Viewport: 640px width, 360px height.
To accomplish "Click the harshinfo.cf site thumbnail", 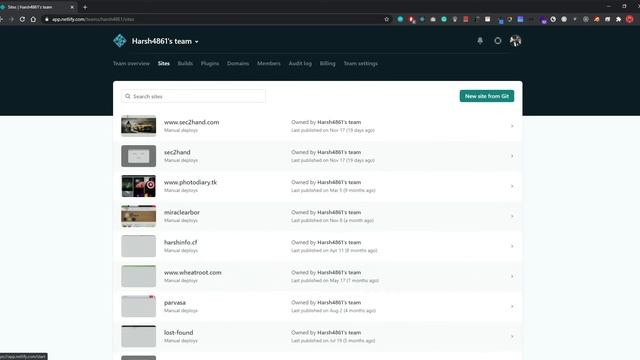I will tap(138, 246).
